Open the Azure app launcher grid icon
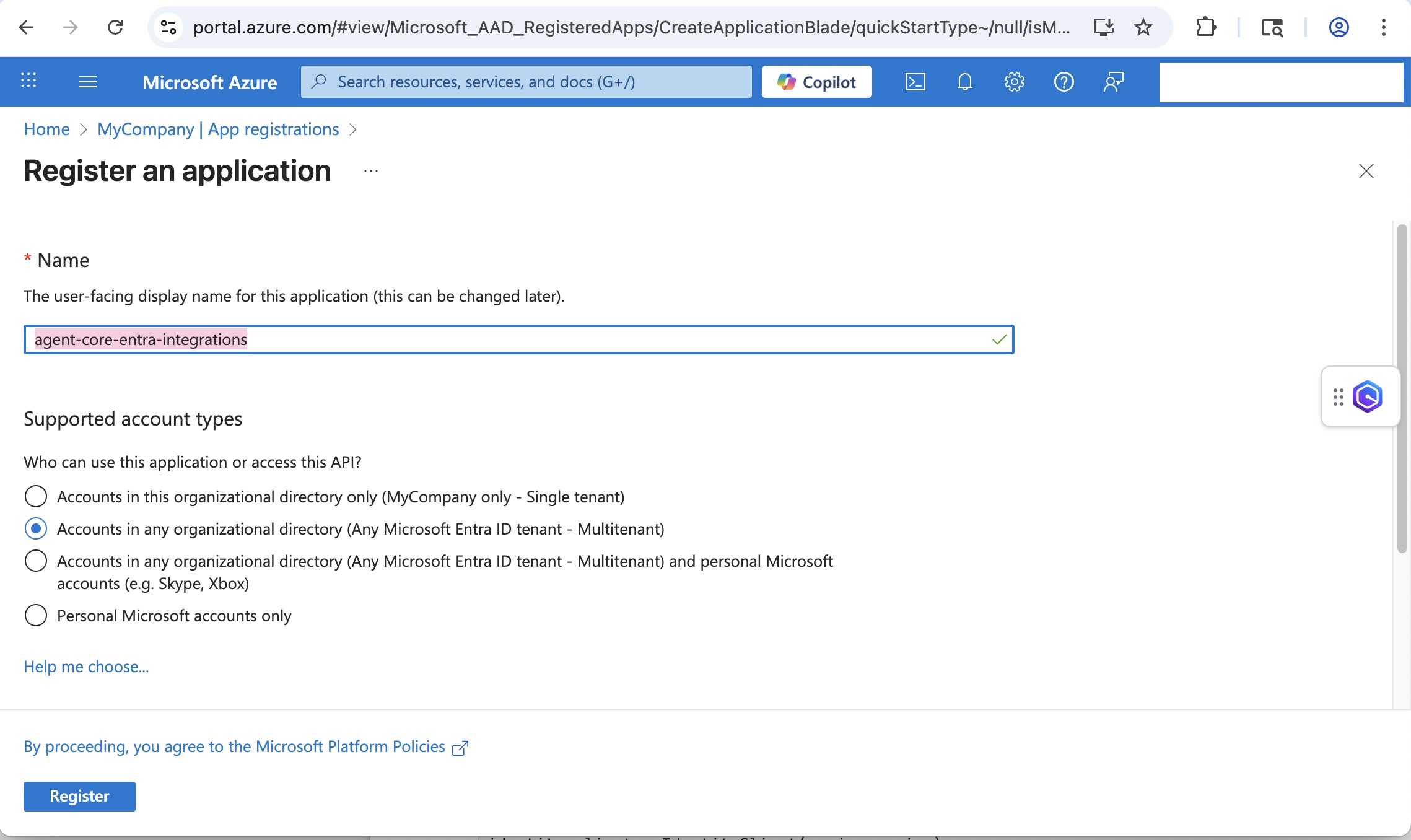 (28, 81)
